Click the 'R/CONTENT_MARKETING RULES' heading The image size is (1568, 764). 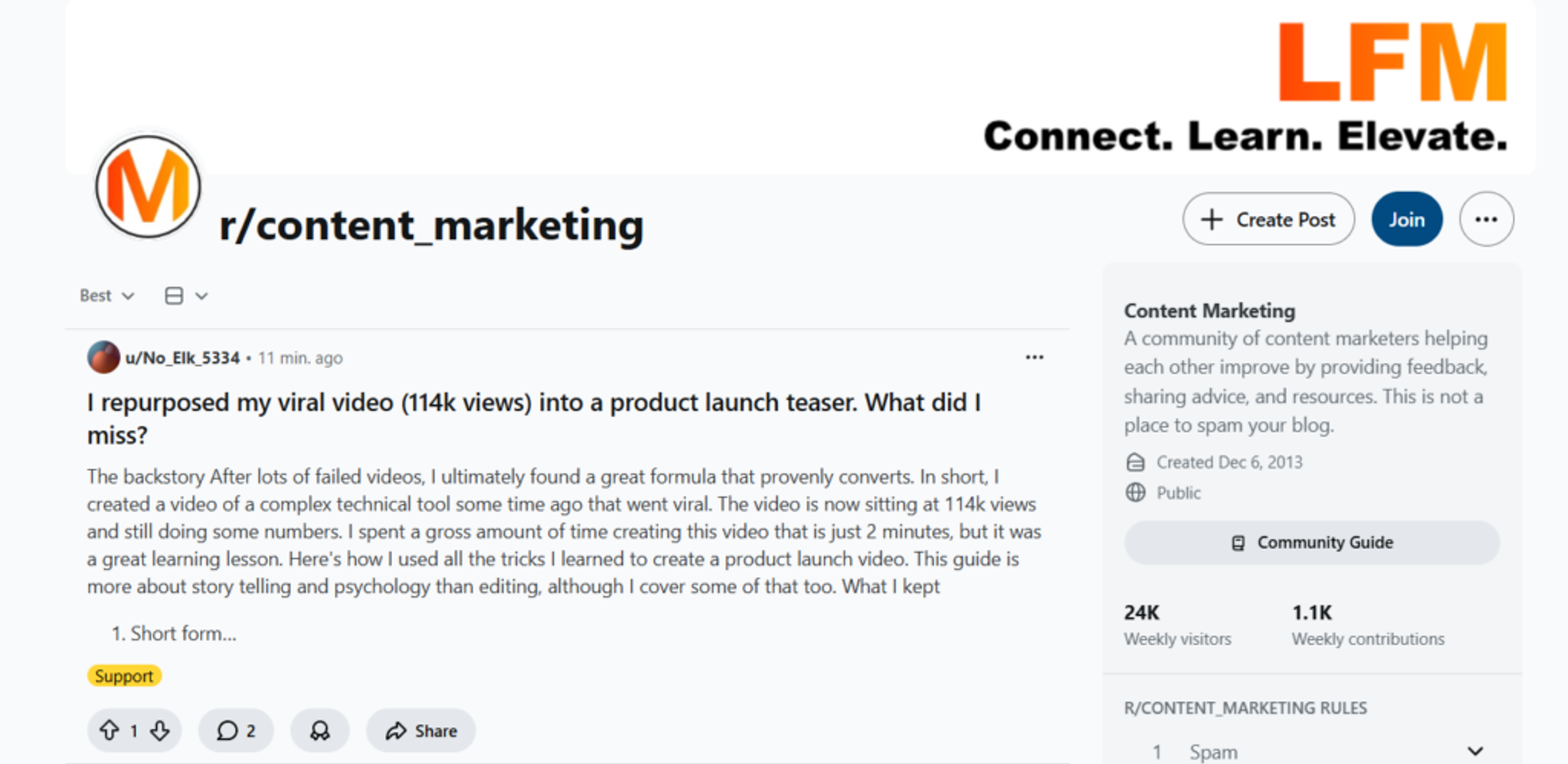click(x=1245, y=708)
